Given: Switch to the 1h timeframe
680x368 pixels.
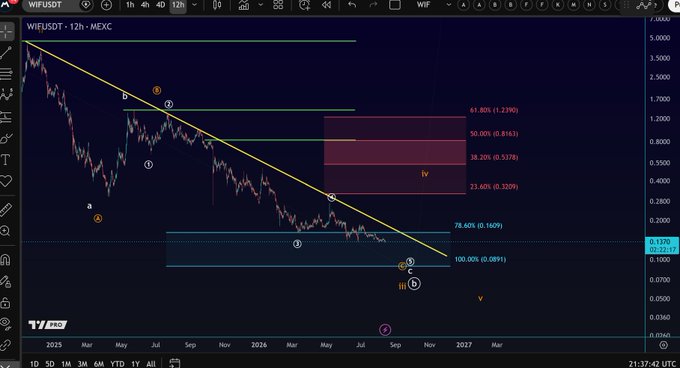Looking at the screenshot, I should pyautogui.click(x=130, y=5).
